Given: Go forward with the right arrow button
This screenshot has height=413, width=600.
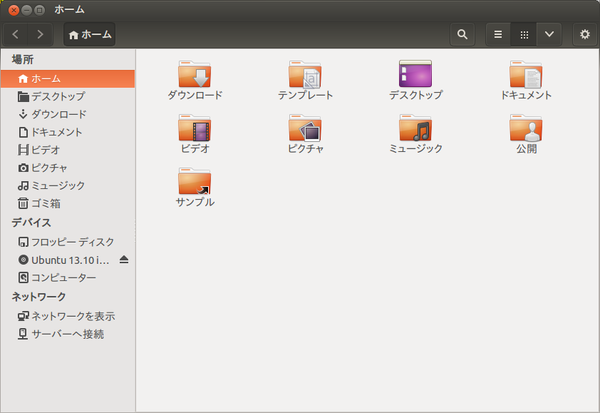Looking at the screenshot, I should [40, 34].
